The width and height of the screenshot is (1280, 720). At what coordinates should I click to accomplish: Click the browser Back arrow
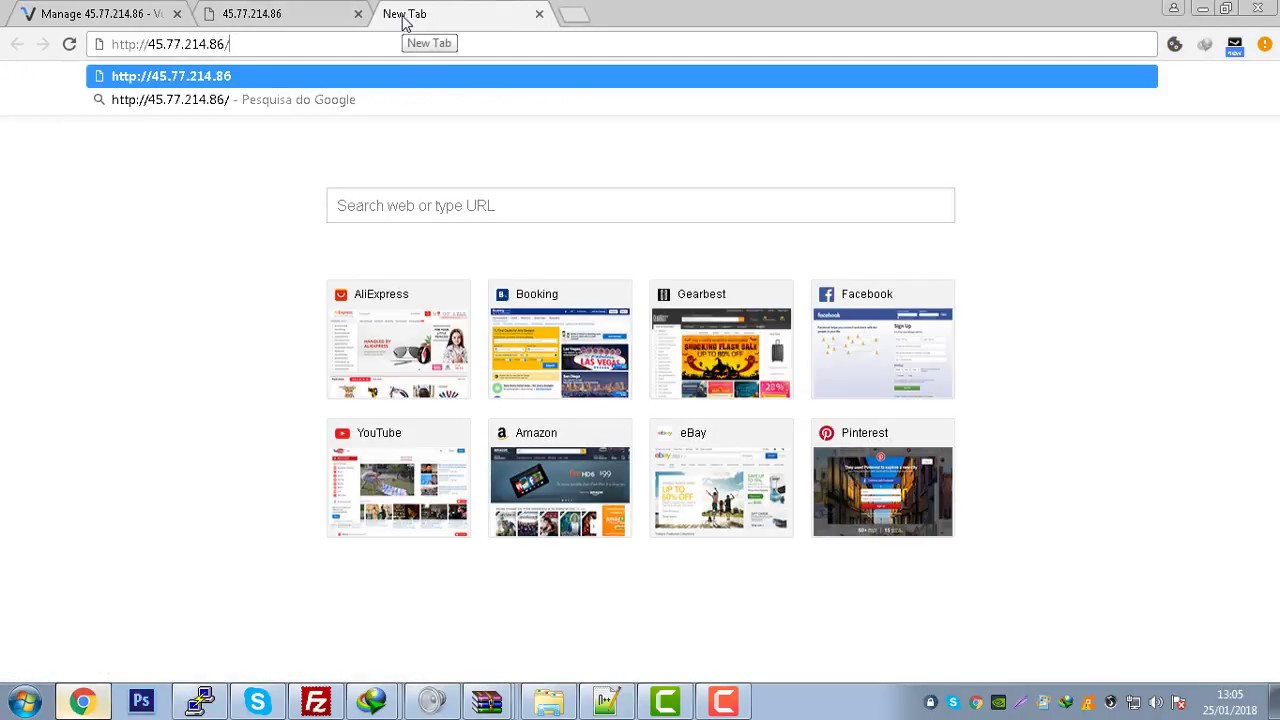[x=17, y=44]
